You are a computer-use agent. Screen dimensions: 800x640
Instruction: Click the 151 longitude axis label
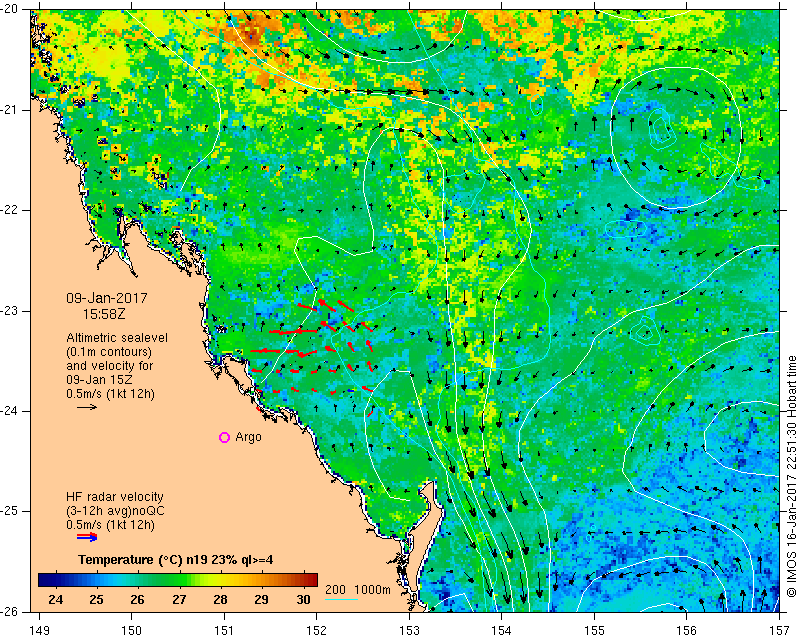pos(224,631)
